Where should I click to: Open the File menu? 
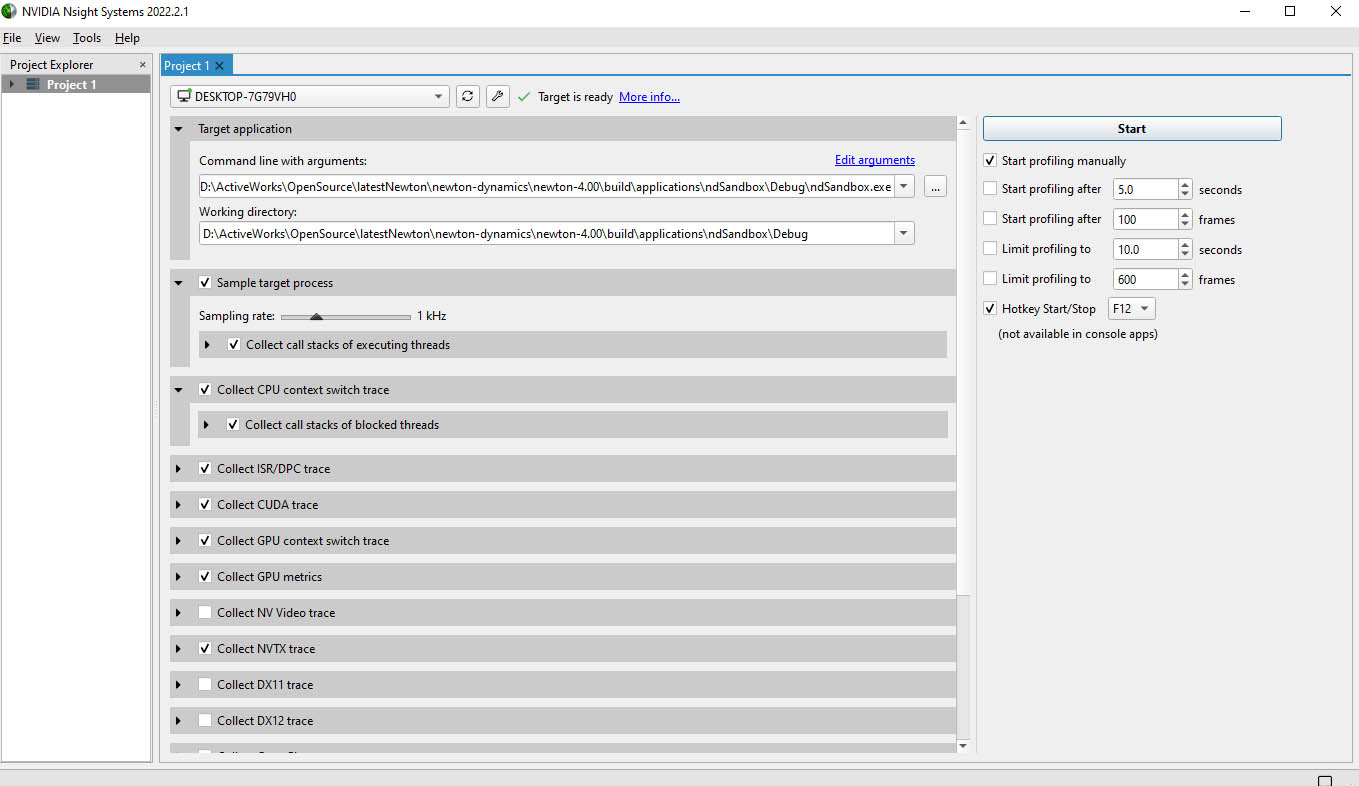click(12, 38)
